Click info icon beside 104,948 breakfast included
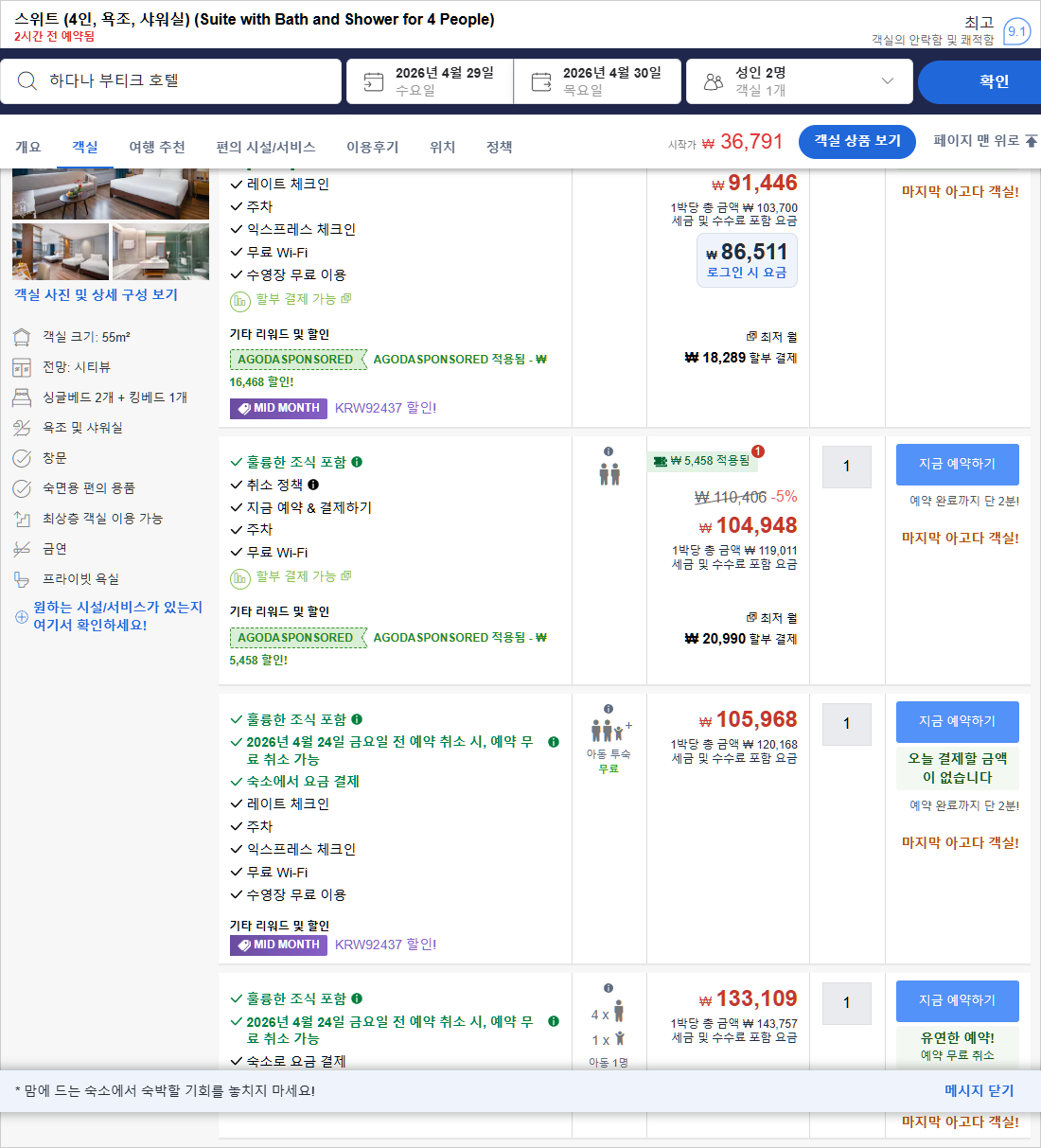 (x=357, y=462)
